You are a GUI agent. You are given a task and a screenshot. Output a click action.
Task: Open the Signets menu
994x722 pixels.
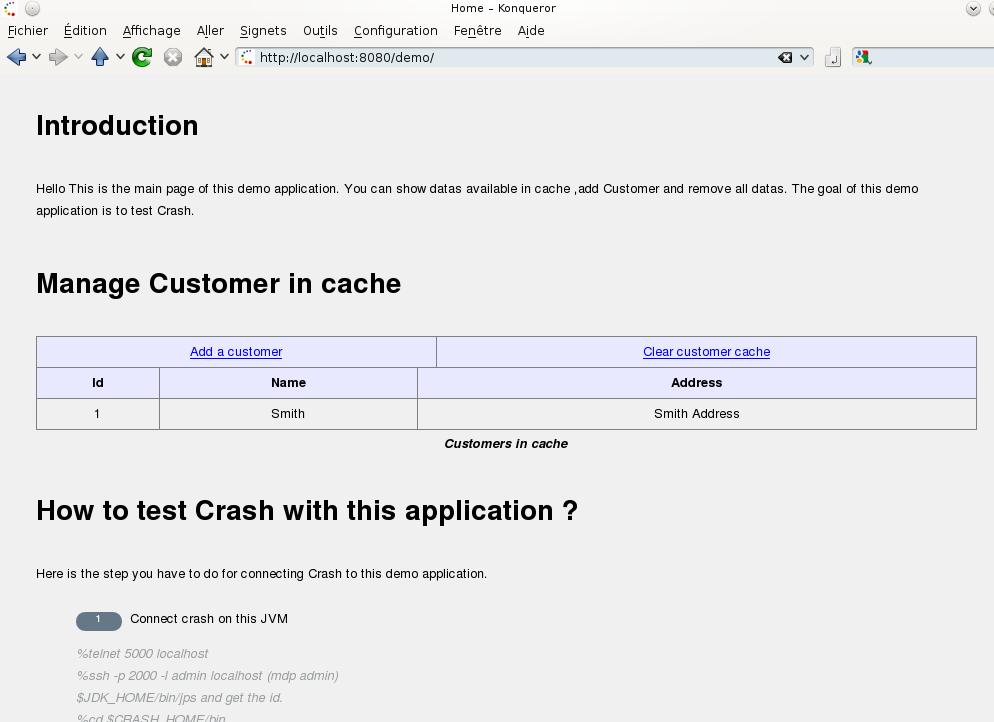coord(263,30)
